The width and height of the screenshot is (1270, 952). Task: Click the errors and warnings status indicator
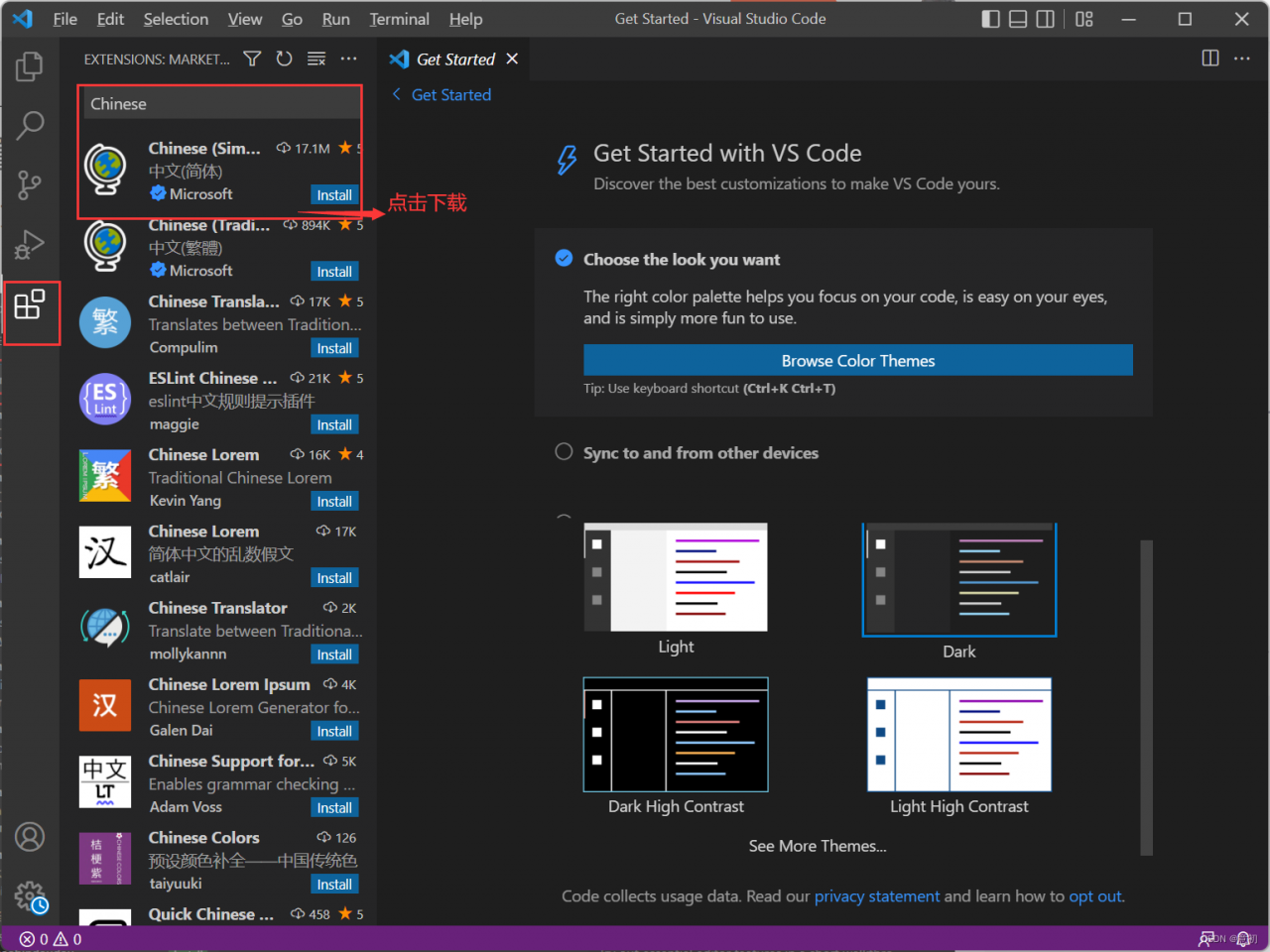point(51,939)
